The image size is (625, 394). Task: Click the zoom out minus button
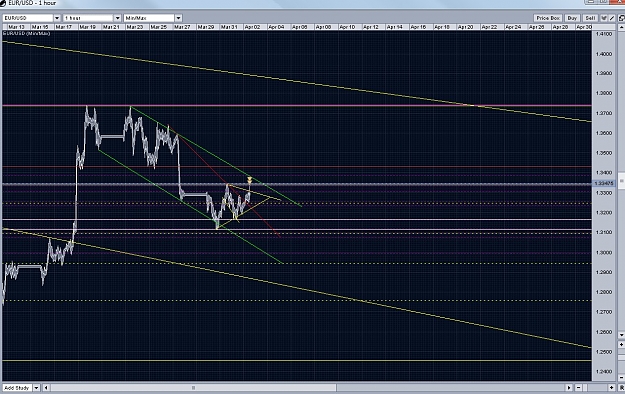pyautogui.click(x=578, y=388)
